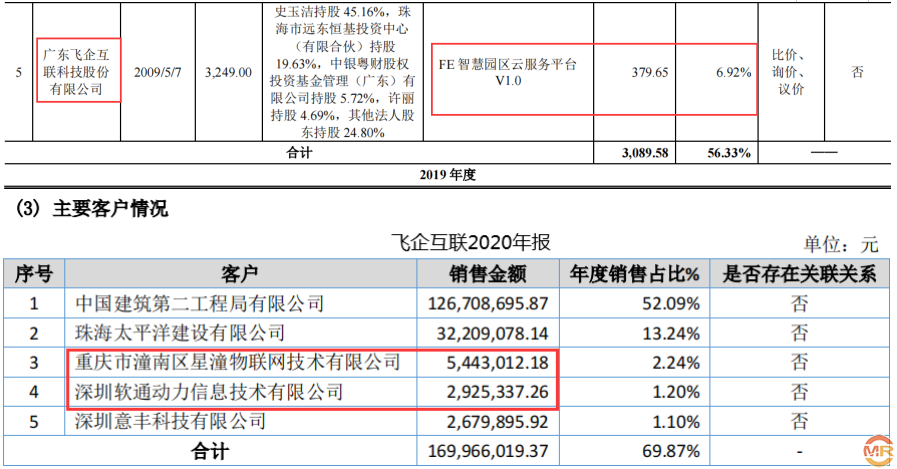
Task: Click sales amount 2,925,337.26
Action: pyautogui.click(x=497, y=392)
